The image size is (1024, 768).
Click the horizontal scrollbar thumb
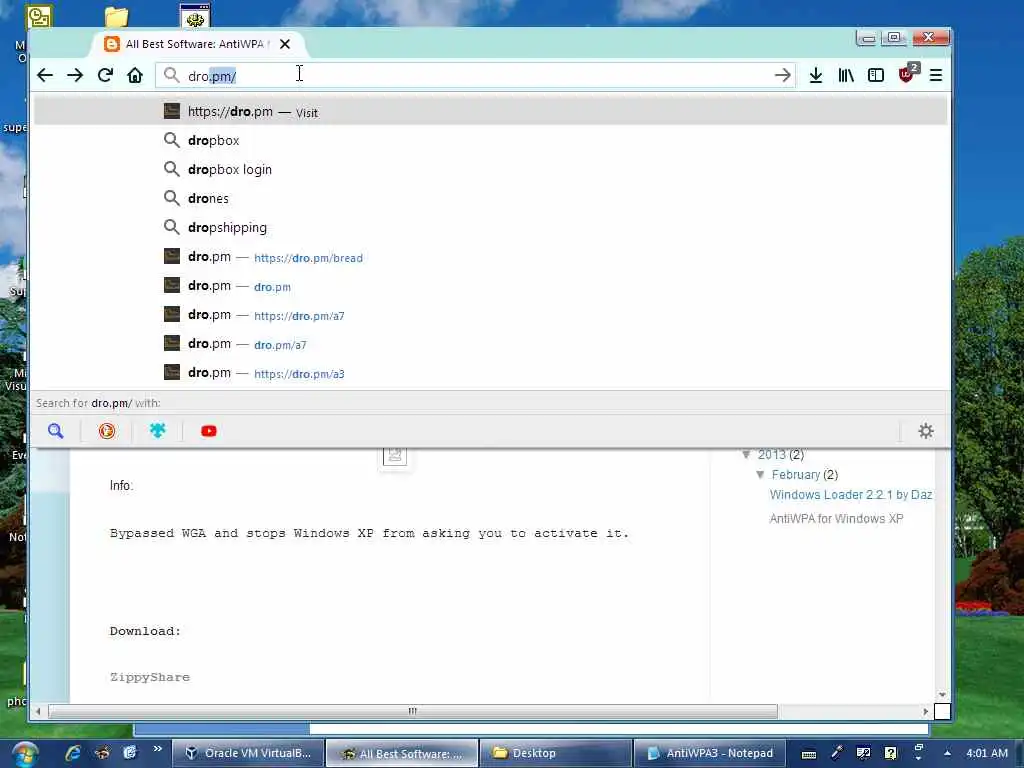pos(413,711)
